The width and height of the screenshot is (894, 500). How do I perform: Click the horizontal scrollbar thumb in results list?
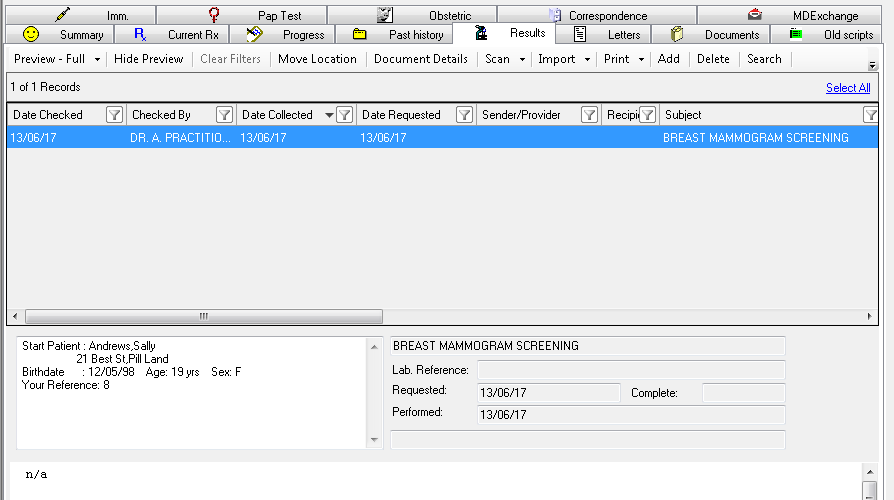[204, 316]
